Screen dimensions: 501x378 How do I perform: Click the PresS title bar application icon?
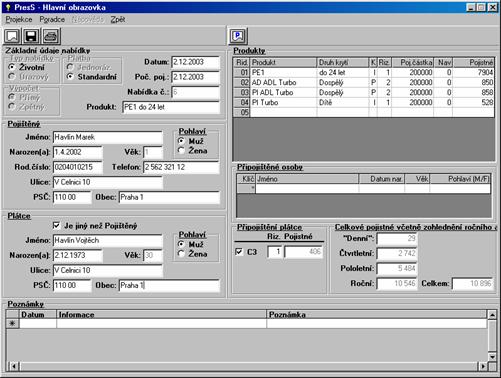pyautogui.click(x=8, y=7)
